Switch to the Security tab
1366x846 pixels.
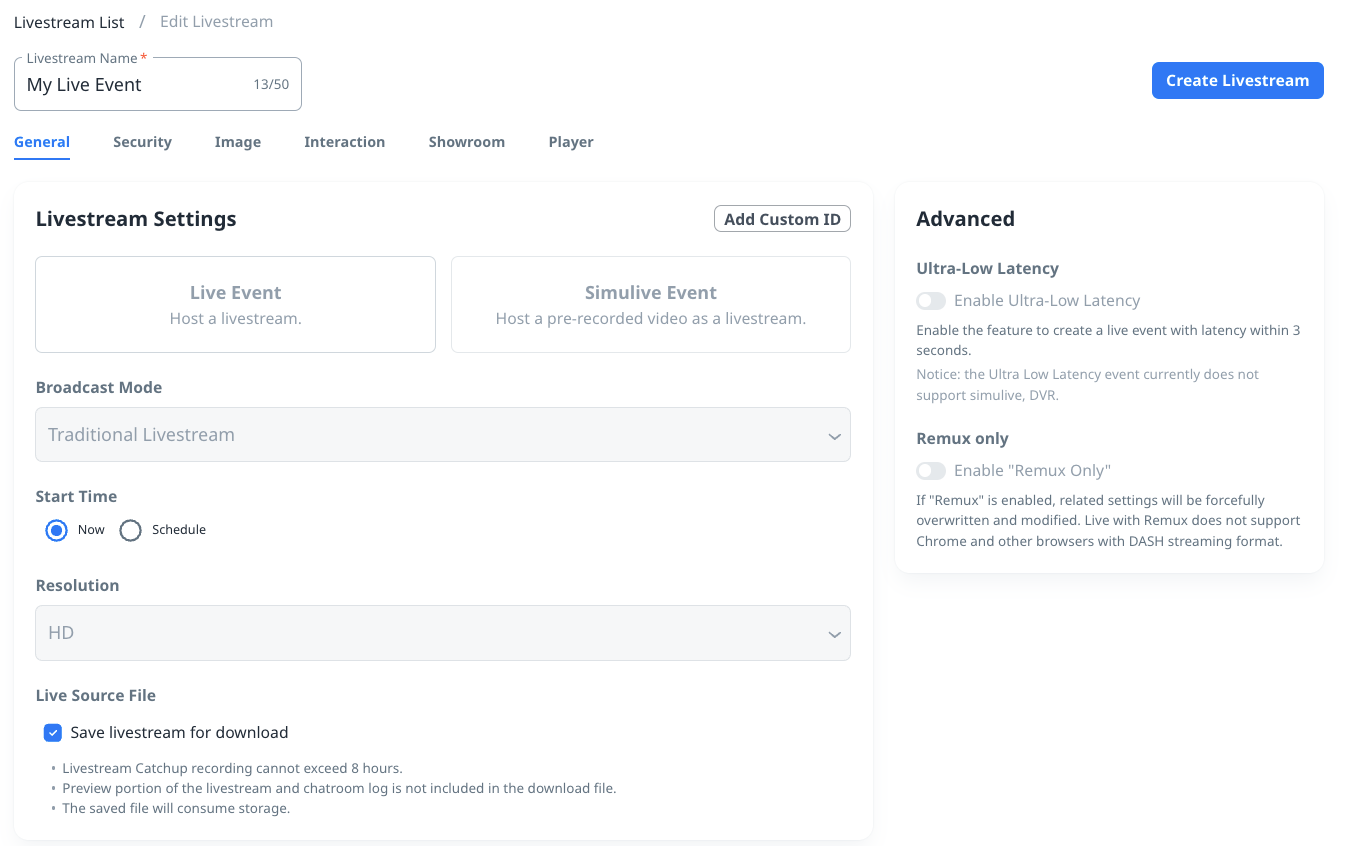[x=142, y=142]
